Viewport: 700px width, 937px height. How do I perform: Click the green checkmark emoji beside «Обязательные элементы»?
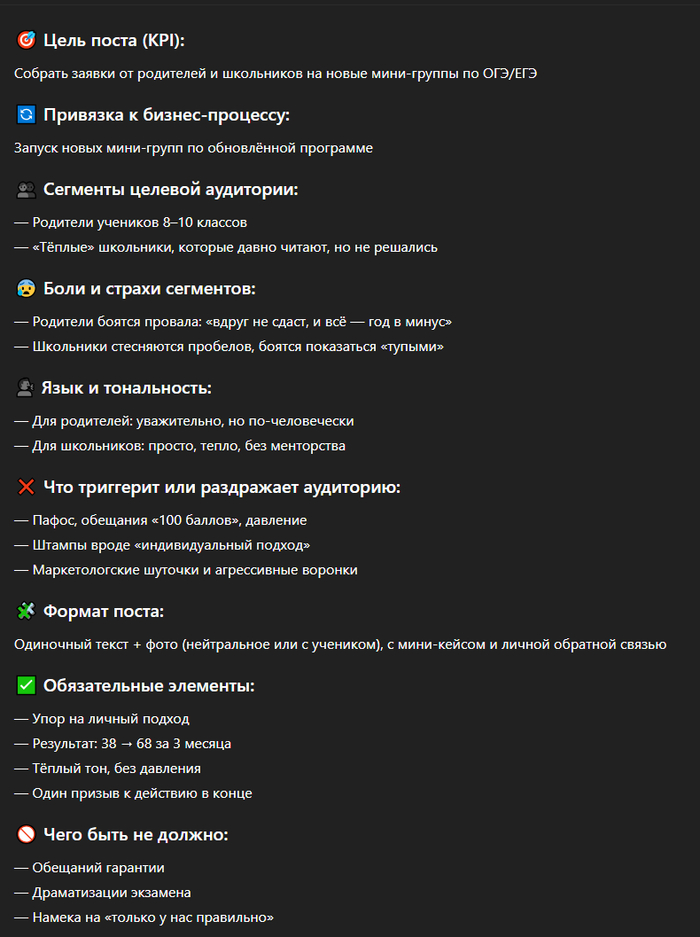tap(26, 686)
